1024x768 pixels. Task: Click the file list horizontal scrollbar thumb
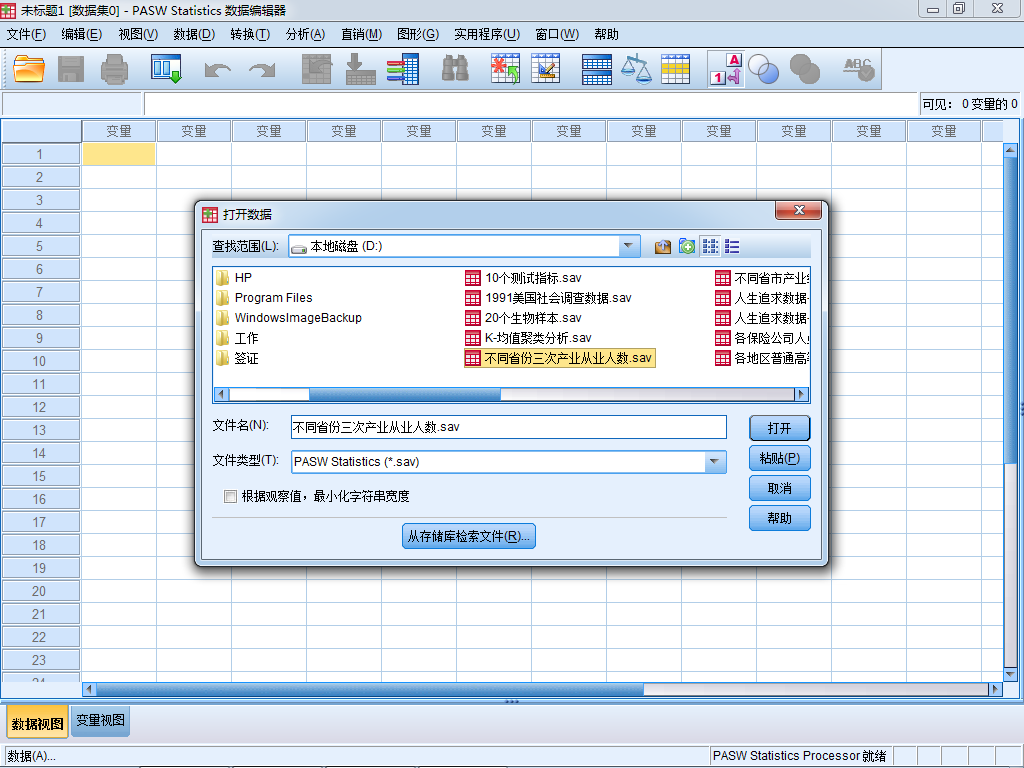coord(404,394)
